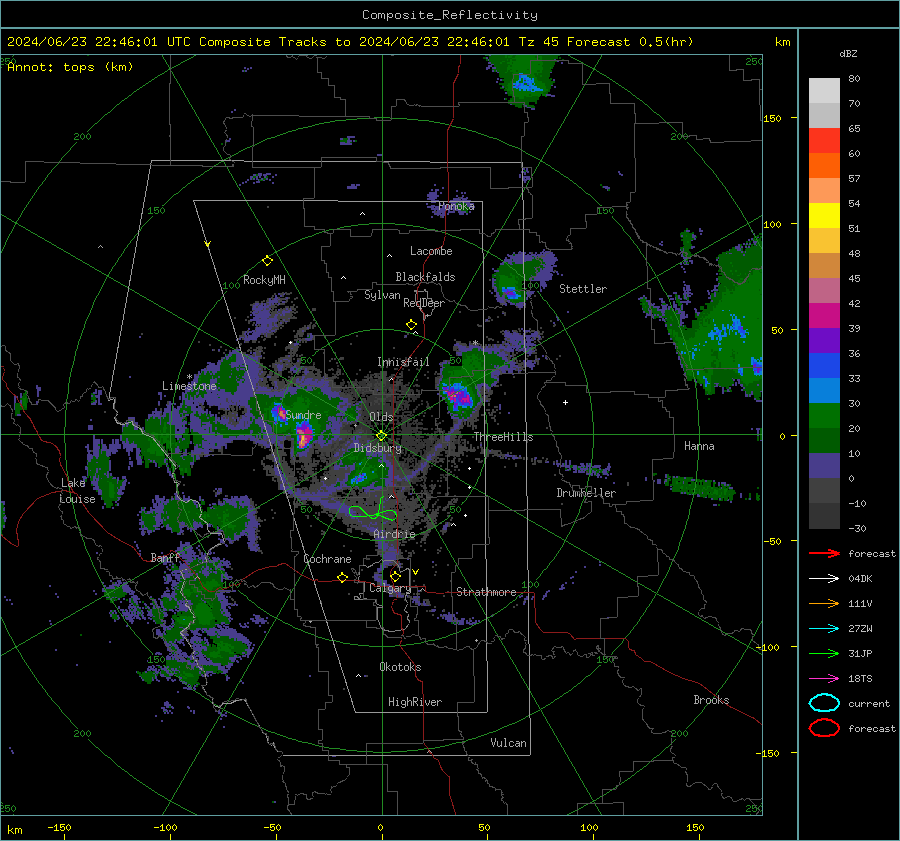Click the Airdrie city label

coord(394,534)
